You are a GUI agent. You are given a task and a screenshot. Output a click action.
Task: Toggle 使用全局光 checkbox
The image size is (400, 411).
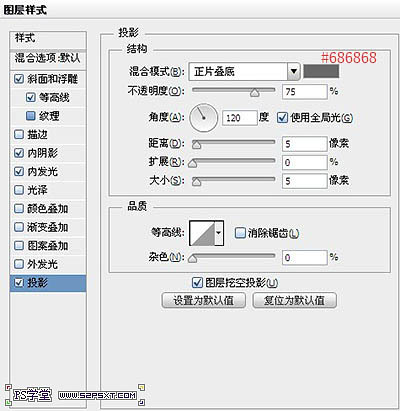[282, 118]
